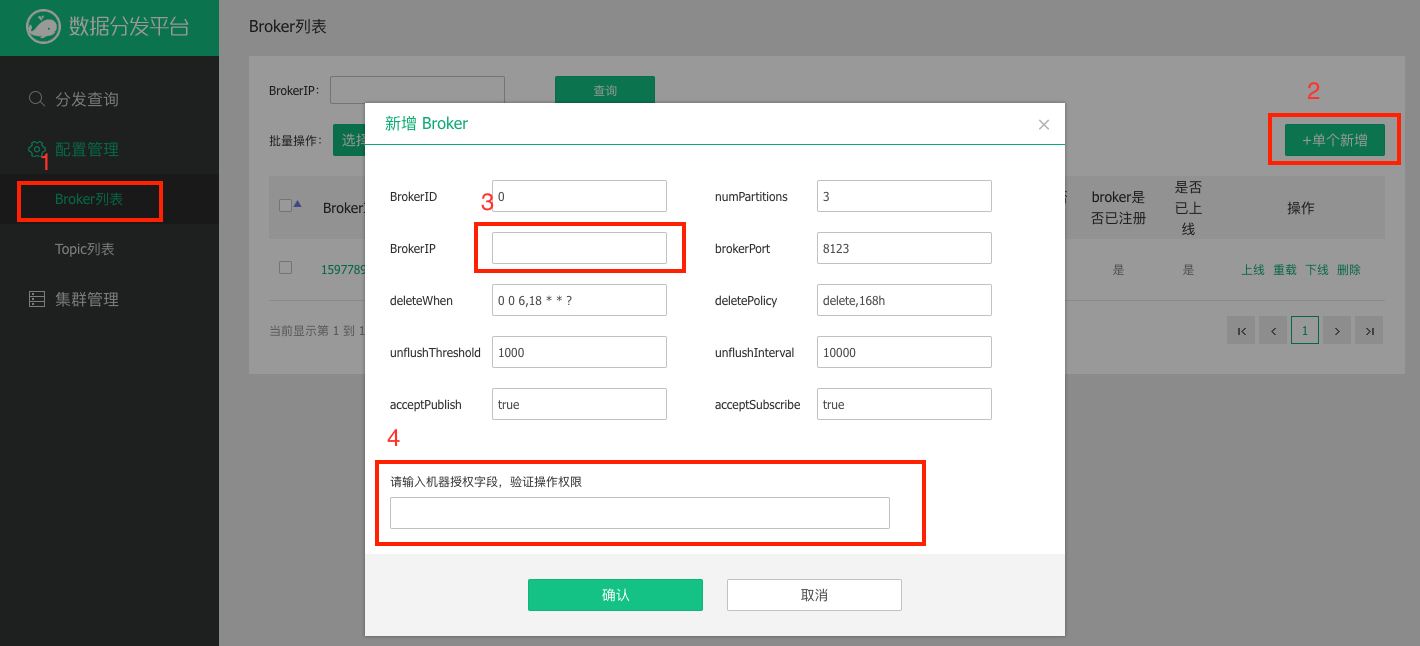
Task: Click the whale logo icon
Action: coord(43,27)
